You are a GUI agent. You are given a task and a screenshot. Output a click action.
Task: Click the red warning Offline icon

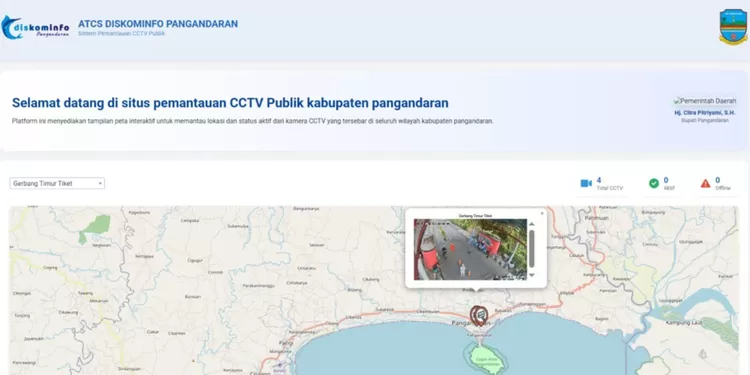tap(706, 183)
